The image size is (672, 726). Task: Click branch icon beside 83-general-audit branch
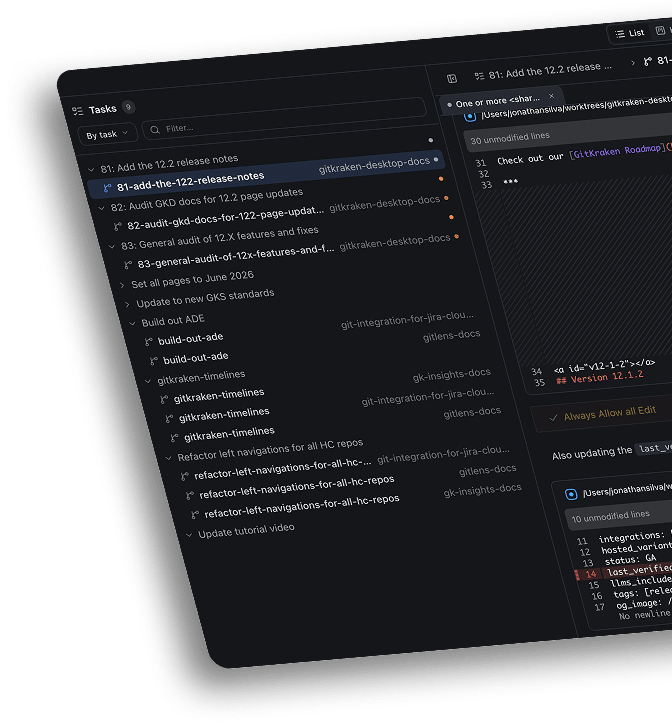coord(128,264)
